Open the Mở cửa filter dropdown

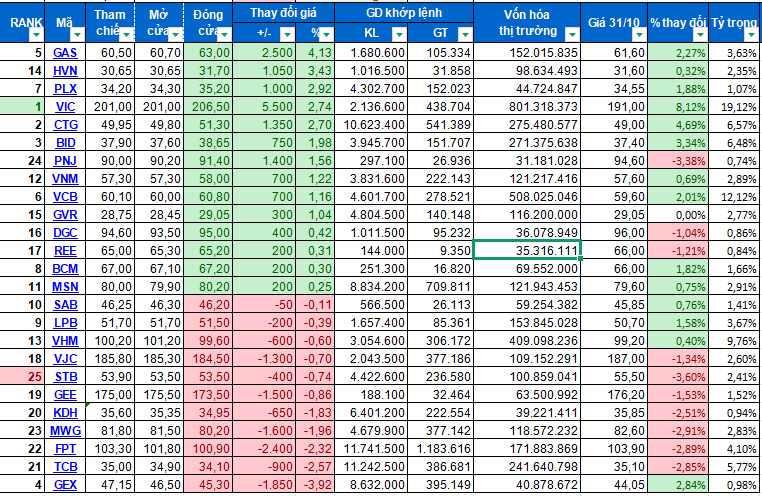pos(176,34)
